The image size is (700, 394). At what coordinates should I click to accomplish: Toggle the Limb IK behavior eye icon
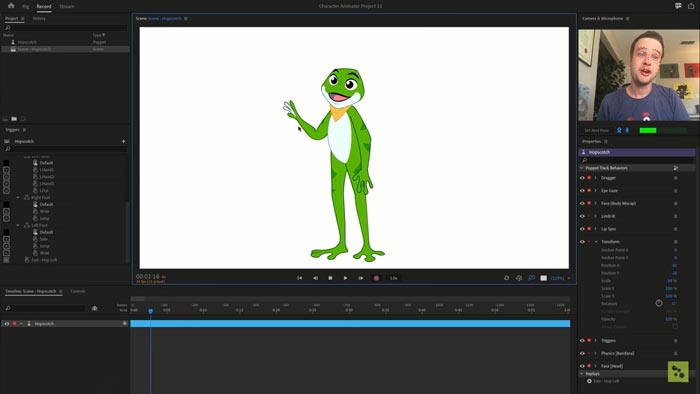click(x=582, y=216)
